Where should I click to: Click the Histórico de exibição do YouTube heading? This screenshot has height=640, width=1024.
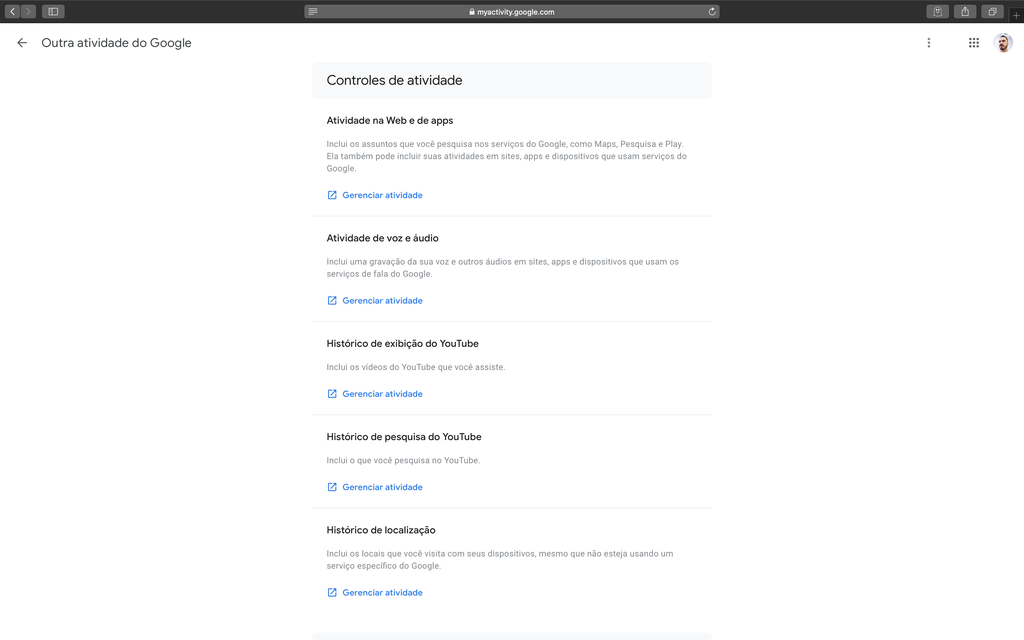pyautogui.click(x=402, y=344)
